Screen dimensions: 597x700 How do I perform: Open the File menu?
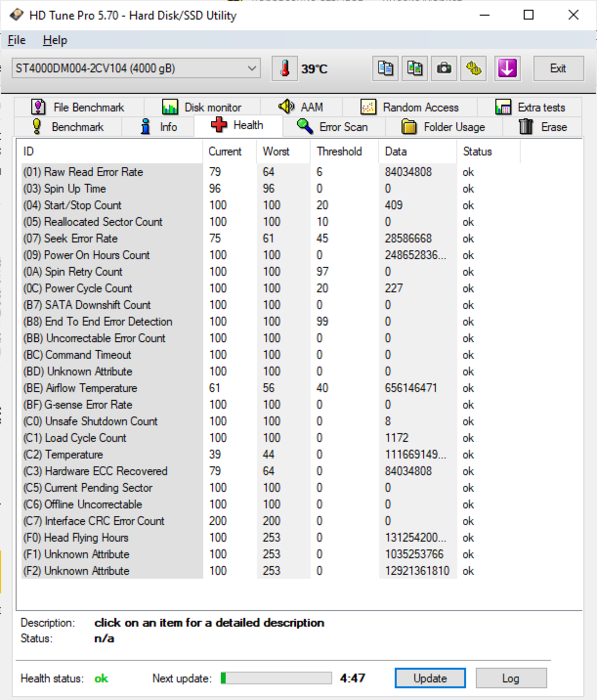click(17, 40)
